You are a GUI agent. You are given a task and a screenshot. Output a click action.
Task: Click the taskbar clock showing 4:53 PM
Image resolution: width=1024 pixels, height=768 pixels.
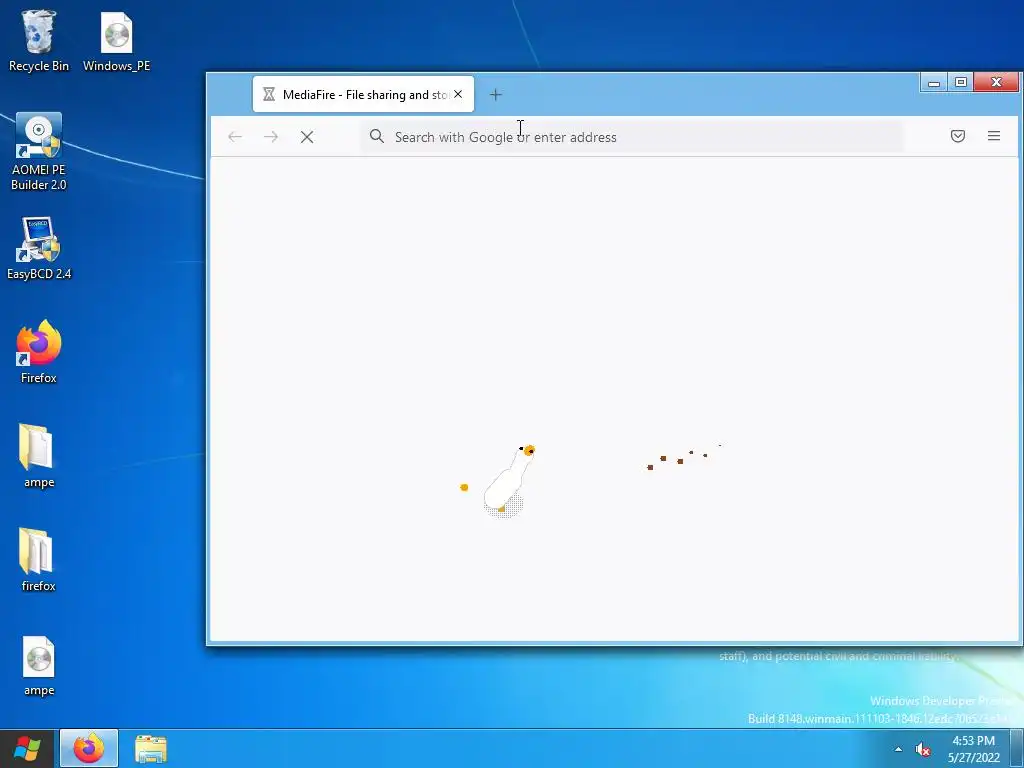click(x=973, y=749)
